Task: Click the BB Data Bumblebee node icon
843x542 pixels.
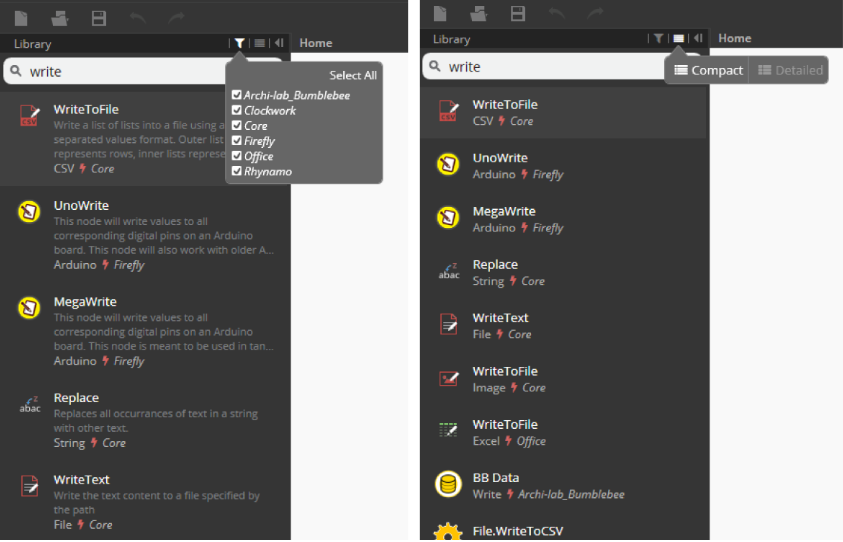Action: (x=449, y=485)
